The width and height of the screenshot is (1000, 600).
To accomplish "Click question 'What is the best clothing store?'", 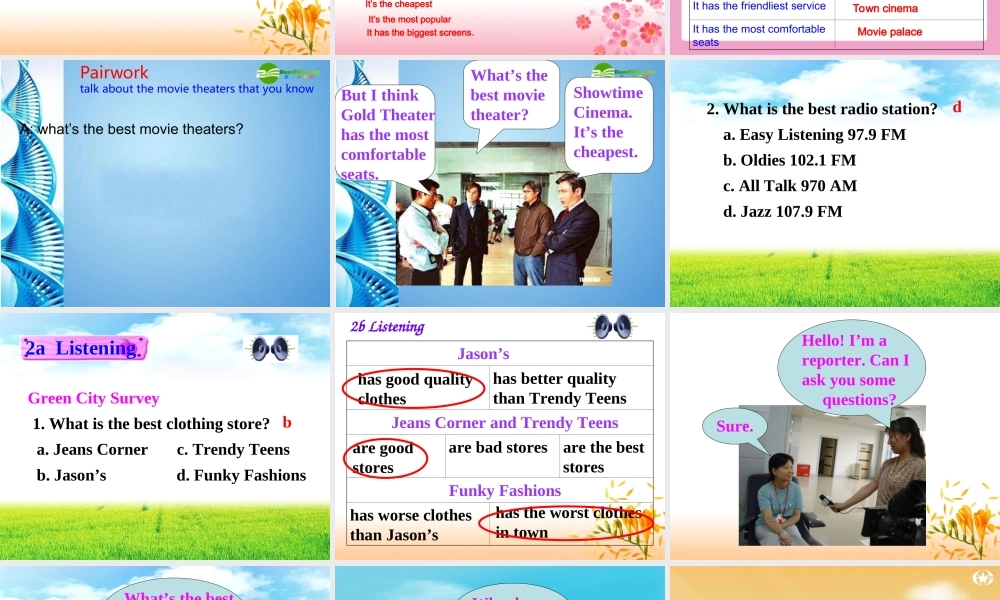I will tap(152, 424).
